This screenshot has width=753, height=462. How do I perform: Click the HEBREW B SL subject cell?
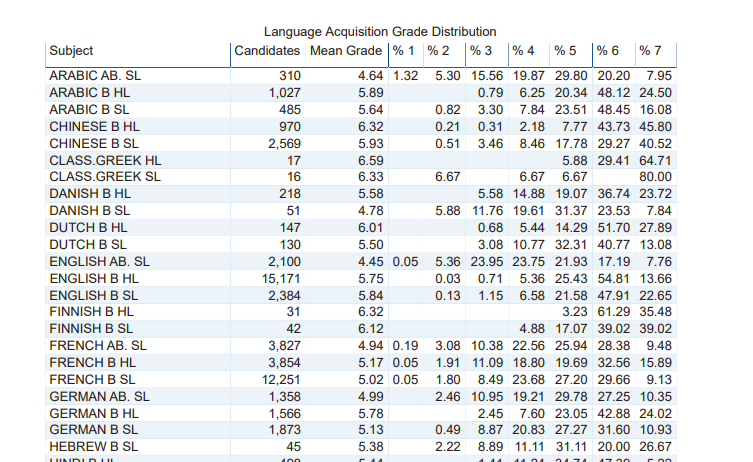94,447
